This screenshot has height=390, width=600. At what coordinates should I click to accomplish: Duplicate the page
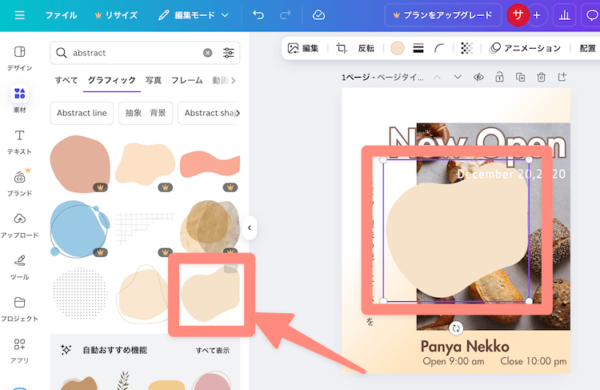tap(520, 77)
